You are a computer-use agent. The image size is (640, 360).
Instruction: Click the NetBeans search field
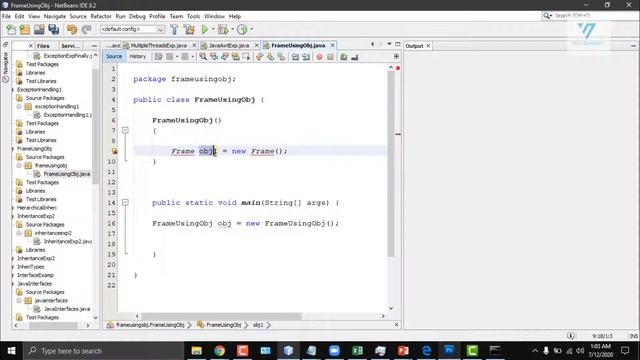590,16
